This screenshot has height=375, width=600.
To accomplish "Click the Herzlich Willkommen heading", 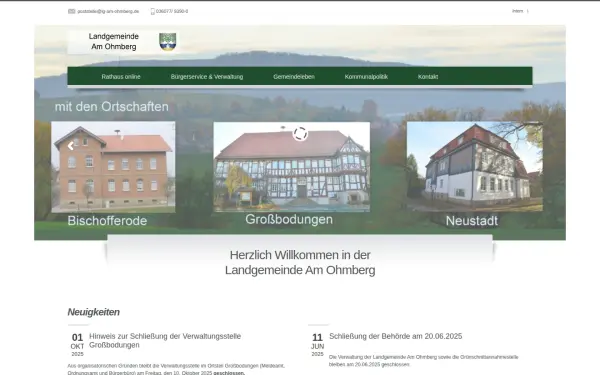I will click(300, 262).
